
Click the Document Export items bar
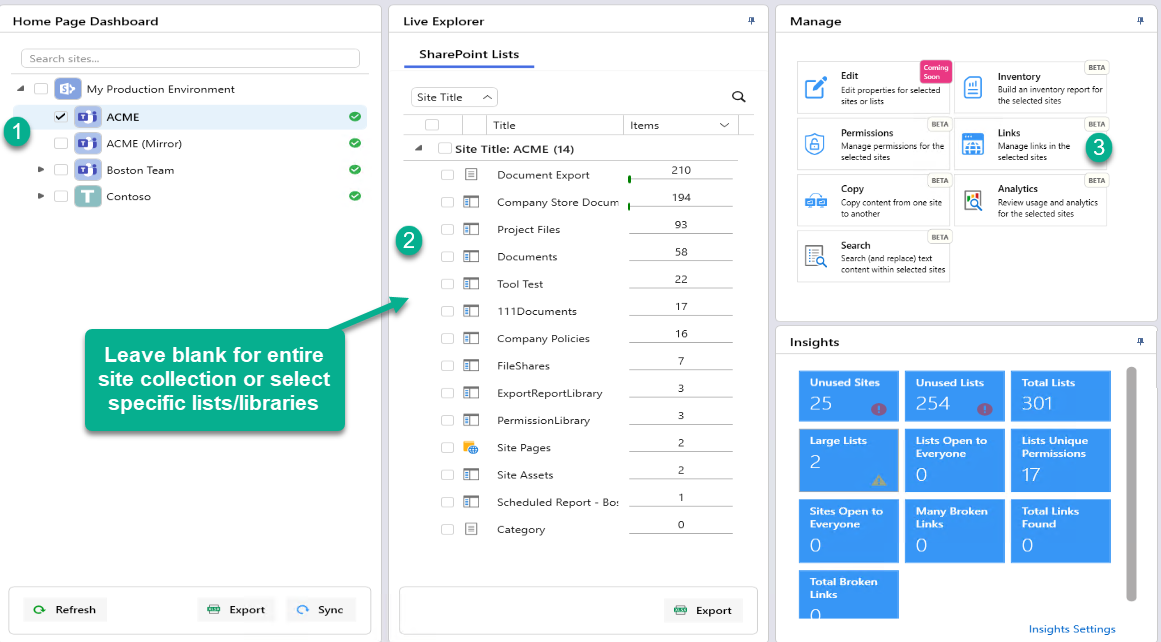tap(680, 175)
